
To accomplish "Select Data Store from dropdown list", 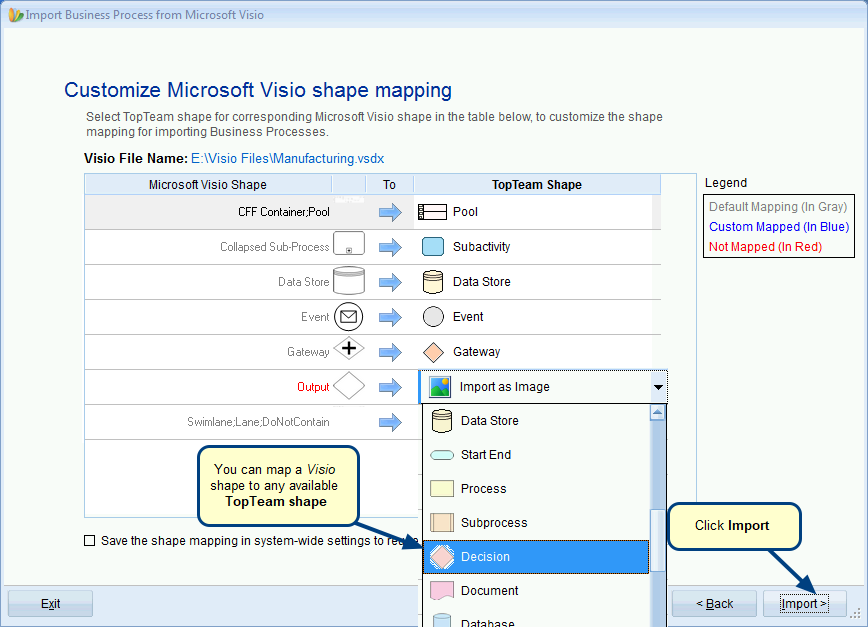I will coord(536,421).
